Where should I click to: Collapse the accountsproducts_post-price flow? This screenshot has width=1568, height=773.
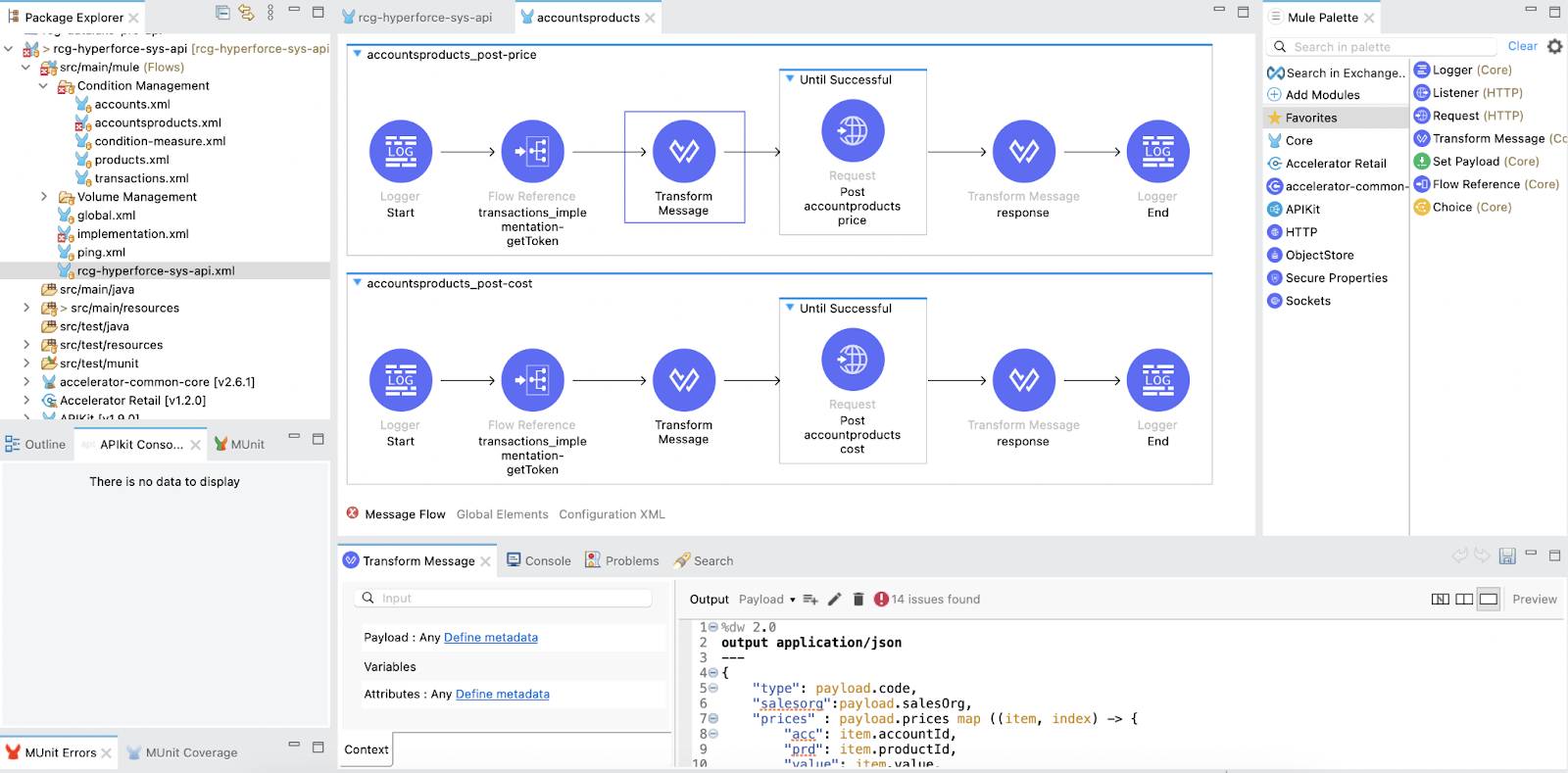coord(357,54)
